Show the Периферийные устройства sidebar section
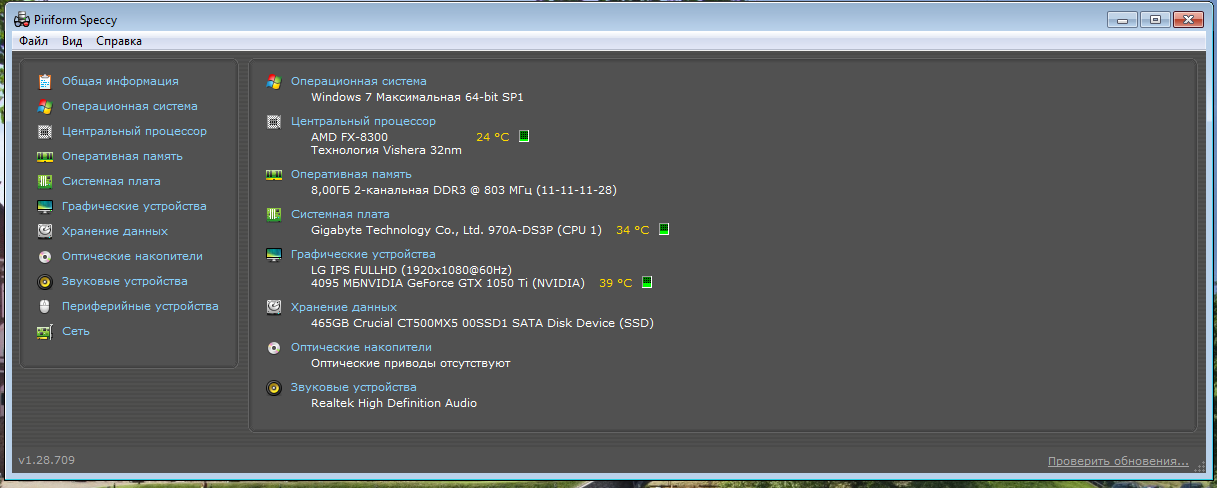The width and height of the screenshot is (1217, 488). click(x=140, y=306)
